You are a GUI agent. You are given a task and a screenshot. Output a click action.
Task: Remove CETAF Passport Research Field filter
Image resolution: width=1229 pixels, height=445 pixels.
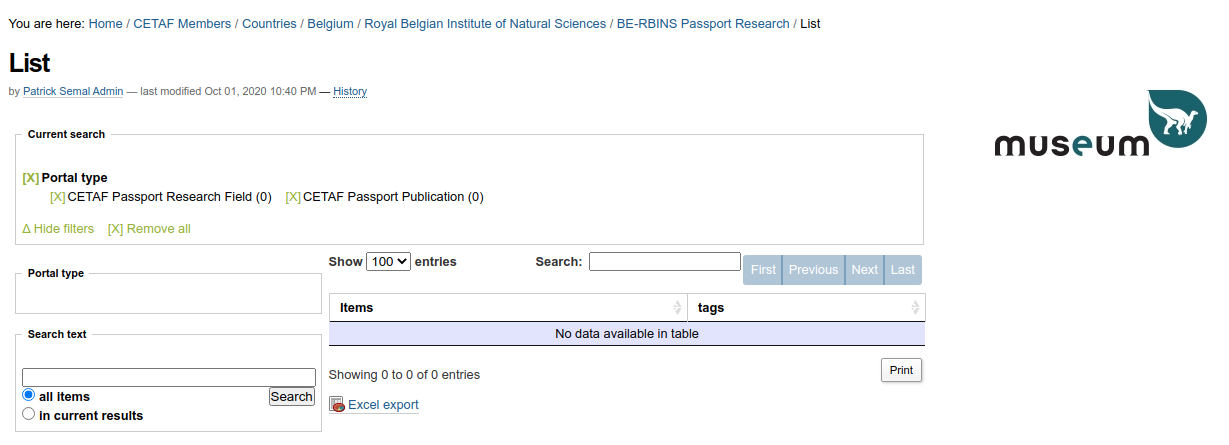[x=58, y=197]
